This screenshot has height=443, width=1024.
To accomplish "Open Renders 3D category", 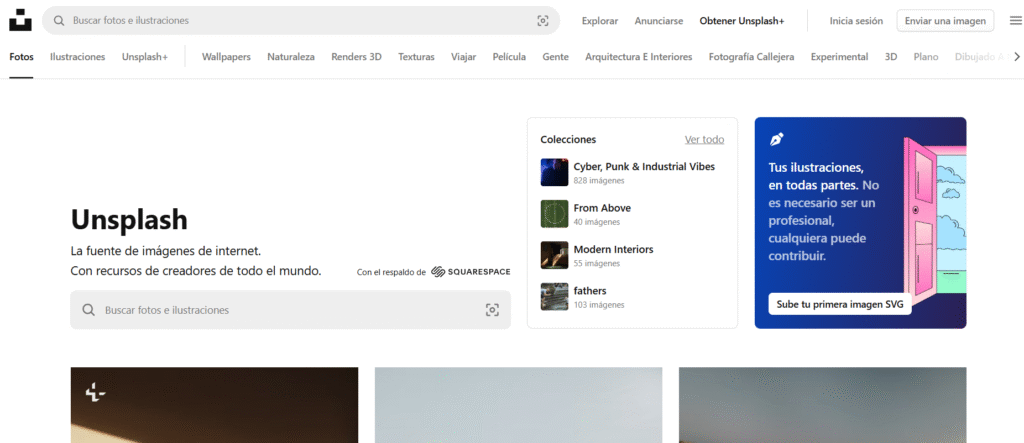I will 356,57.
